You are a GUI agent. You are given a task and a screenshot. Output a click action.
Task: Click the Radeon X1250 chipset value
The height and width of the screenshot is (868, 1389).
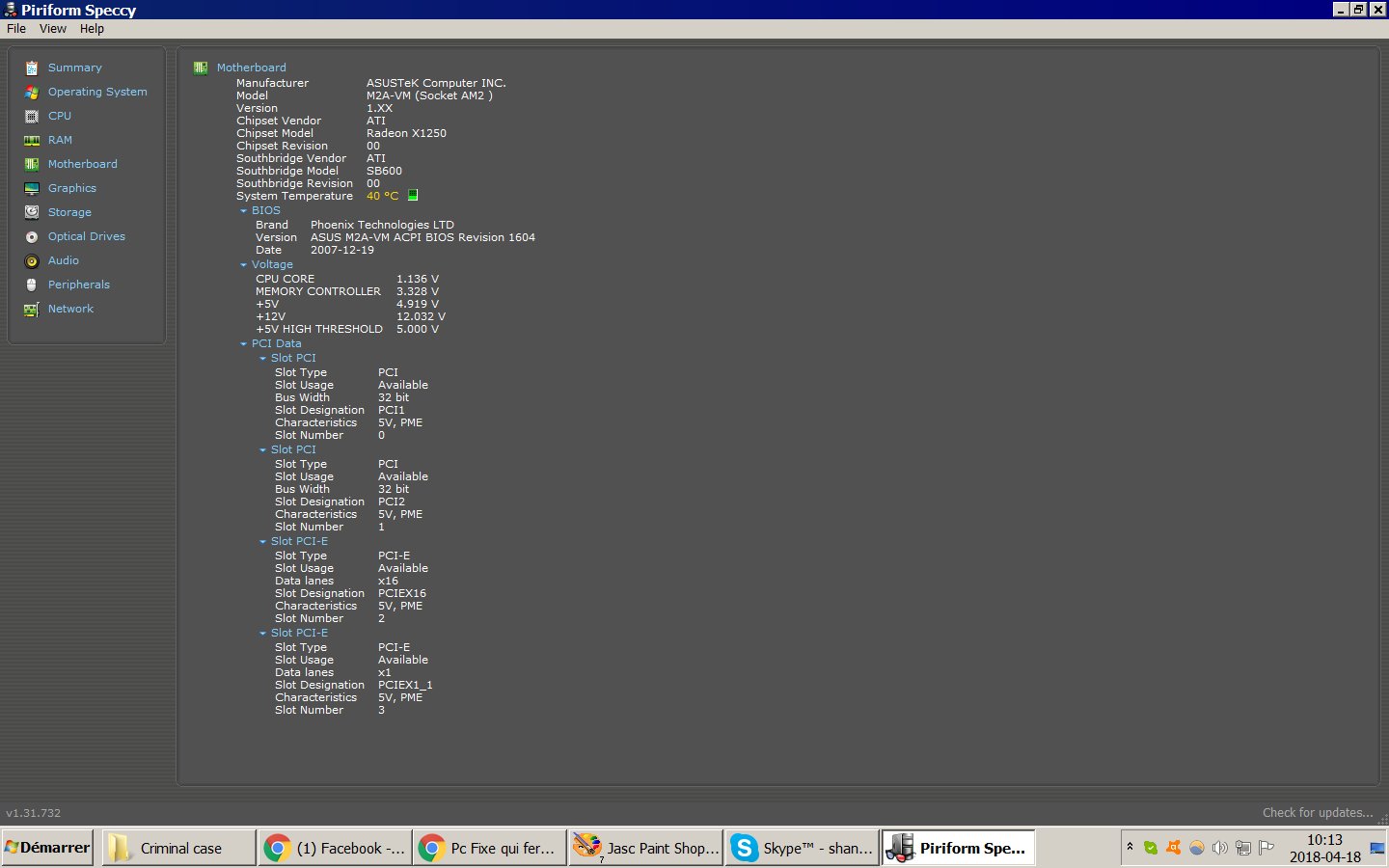tap(406, 133)
